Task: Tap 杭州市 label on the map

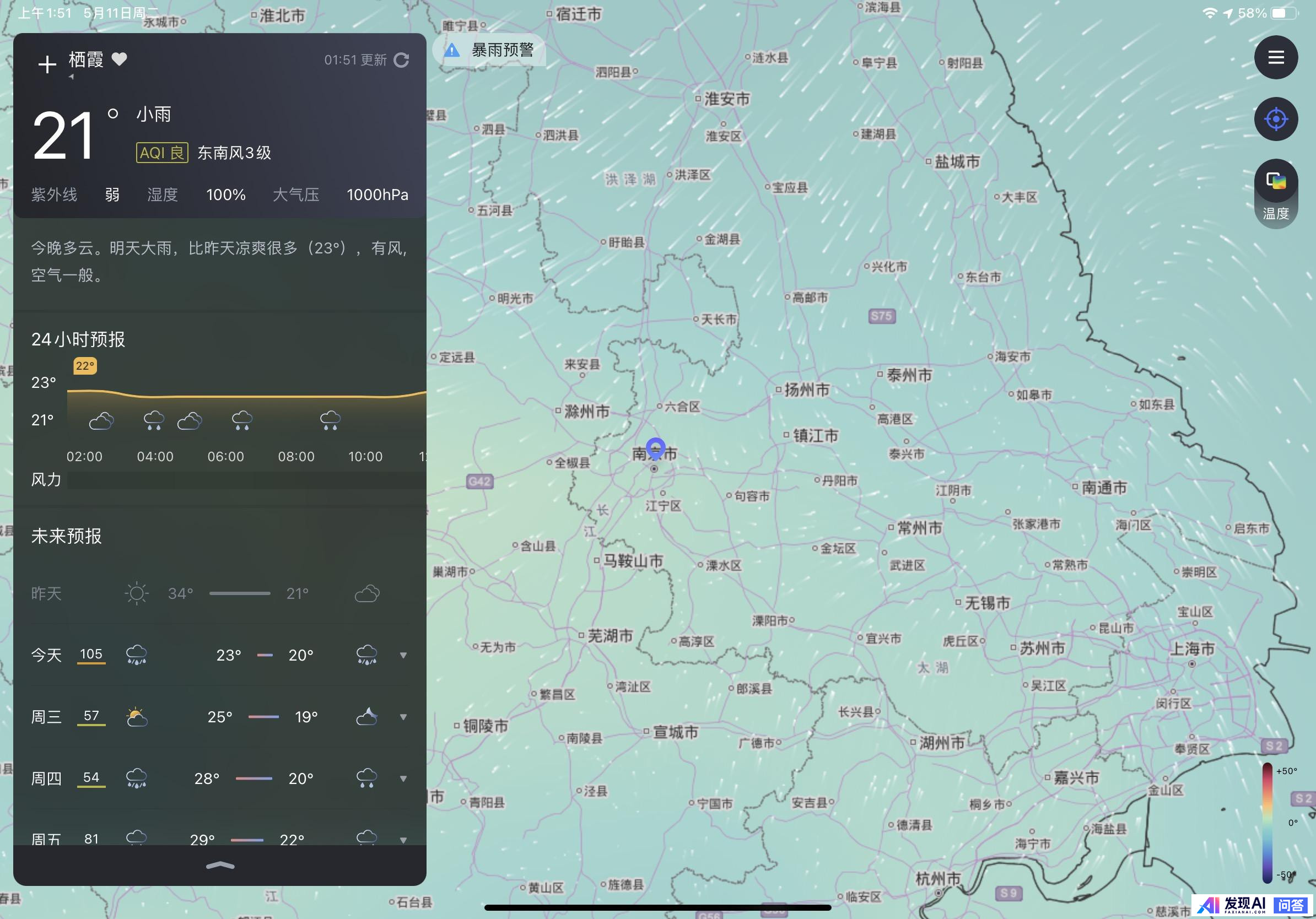Action: 938,879
